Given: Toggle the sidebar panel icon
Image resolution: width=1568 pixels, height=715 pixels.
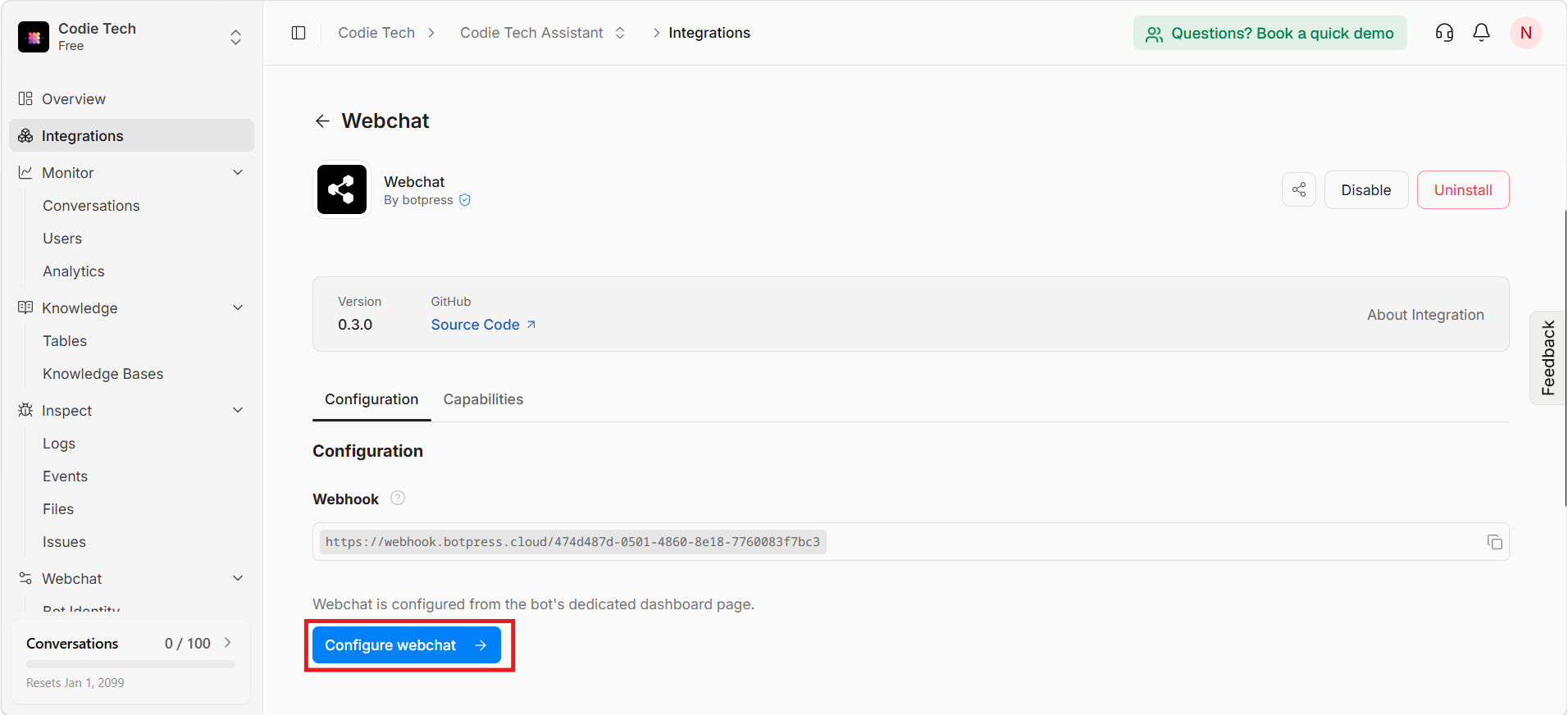Looking at the screenshot, I should coord(299,33).
